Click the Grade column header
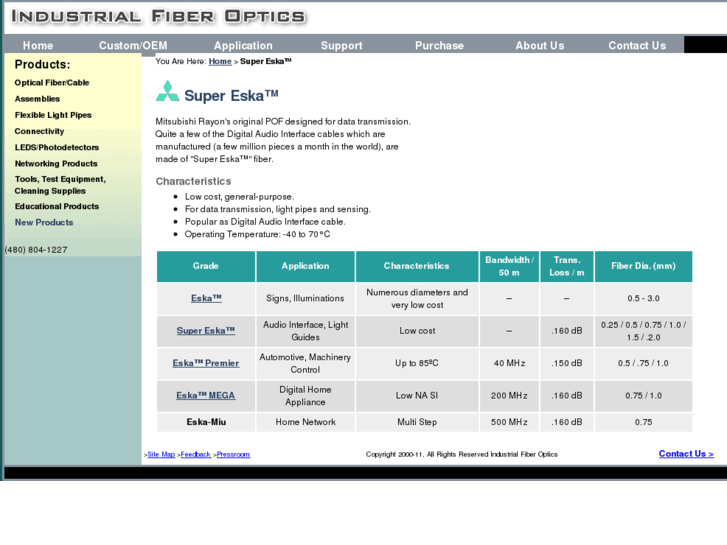 [x=206, y=266]
